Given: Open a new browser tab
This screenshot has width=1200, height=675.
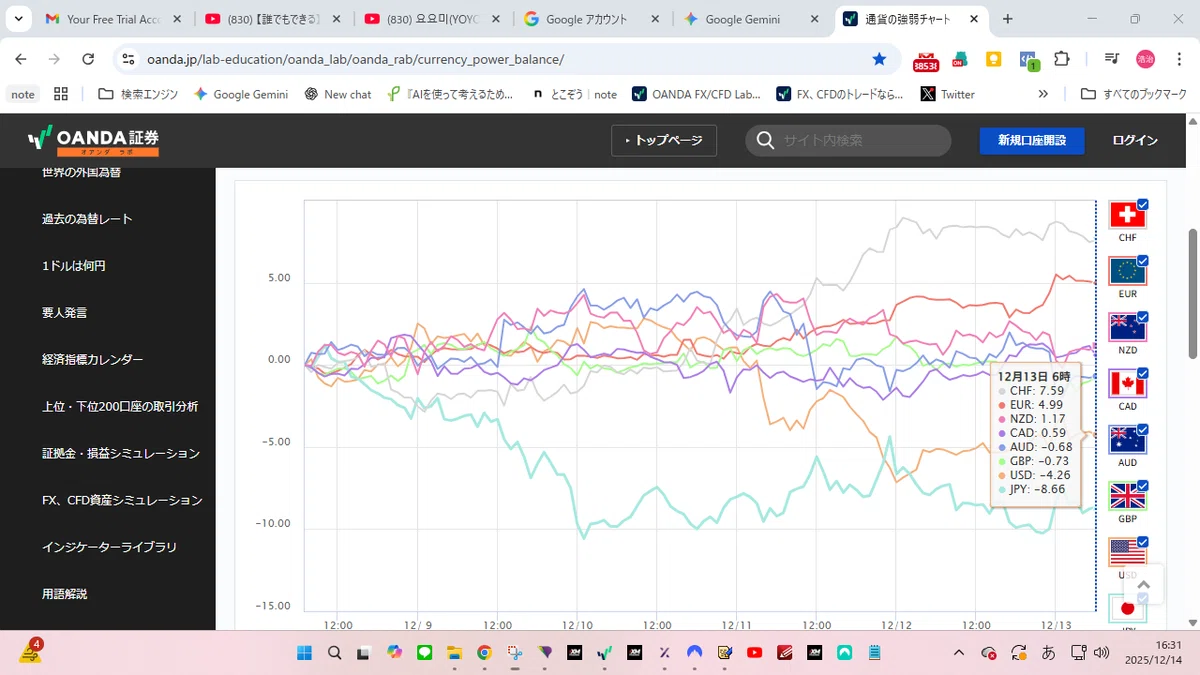Looking at the screenshot, I should click(1007, 19).
